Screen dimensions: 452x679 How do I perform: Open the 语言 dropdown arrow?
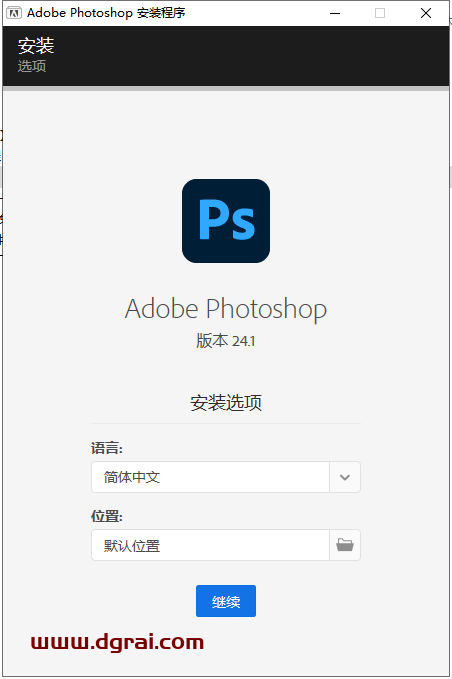[345, 477]
